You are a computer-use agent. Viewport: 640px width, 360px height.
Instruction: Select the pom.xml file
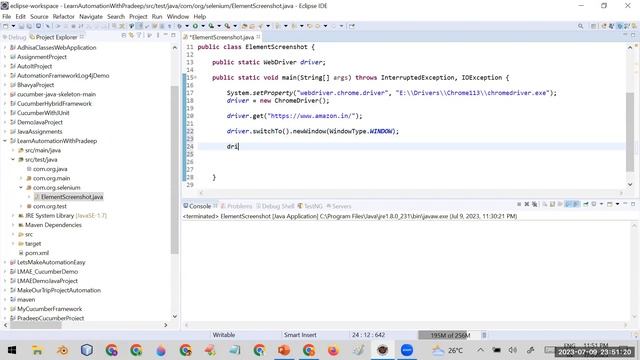pyautogui.click(x=37, y=253)
